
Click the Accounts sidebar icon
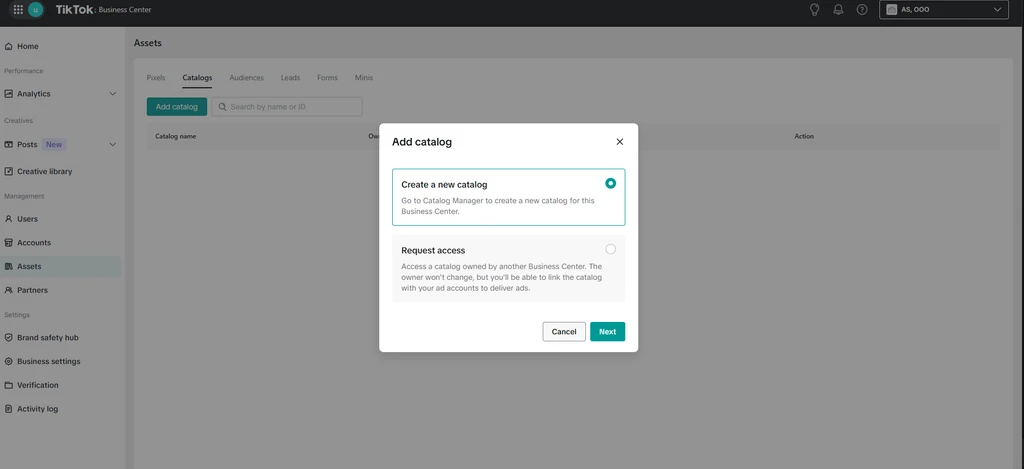pyautogui.click(x=8, y=243)
